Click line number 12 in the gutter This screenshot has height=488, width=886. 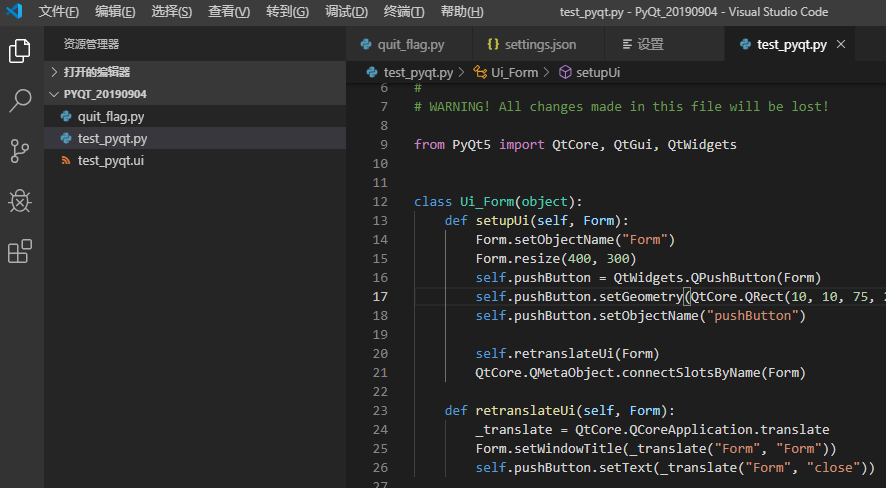[x=380, y=202]
